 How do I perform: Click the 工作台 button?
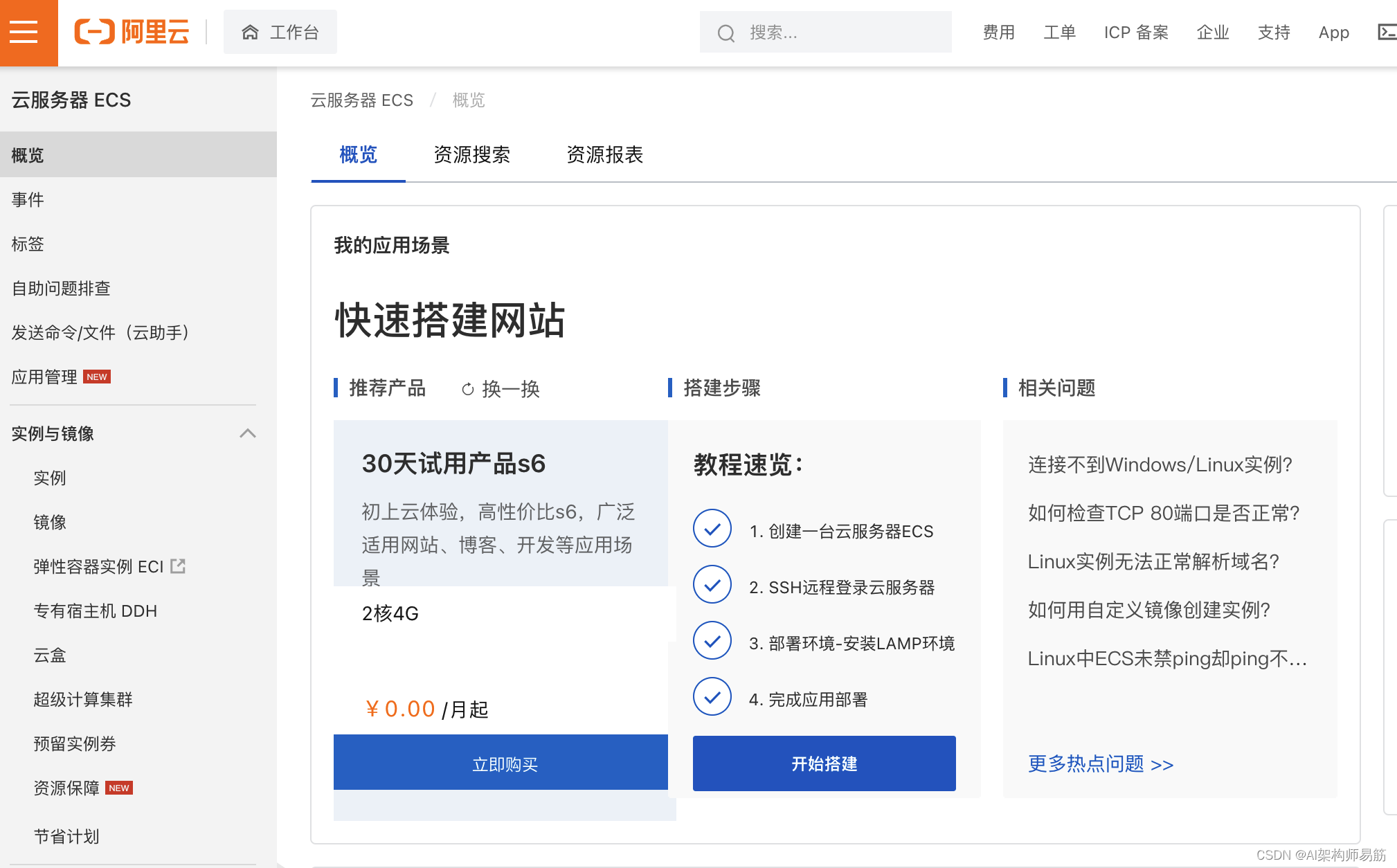[x=280, y=33]
